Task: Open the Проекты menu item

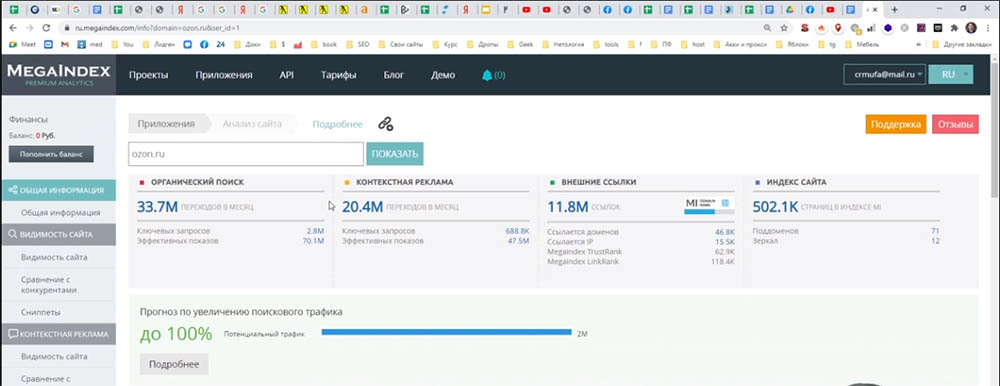Action: click(149, 75)
